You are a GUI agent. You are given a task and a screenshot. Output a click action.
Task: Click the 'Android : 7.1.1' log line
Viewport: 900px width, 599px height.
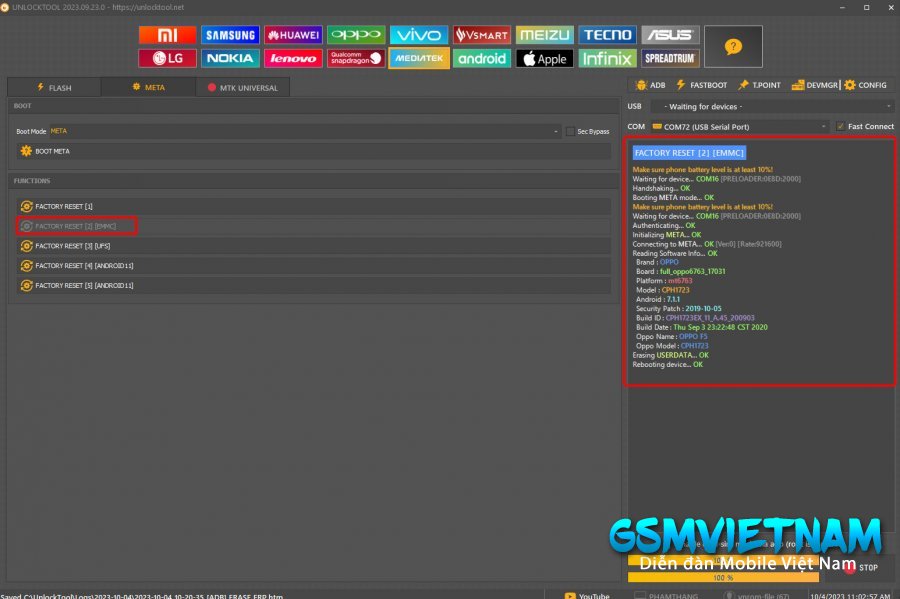(x=658, y=299)
